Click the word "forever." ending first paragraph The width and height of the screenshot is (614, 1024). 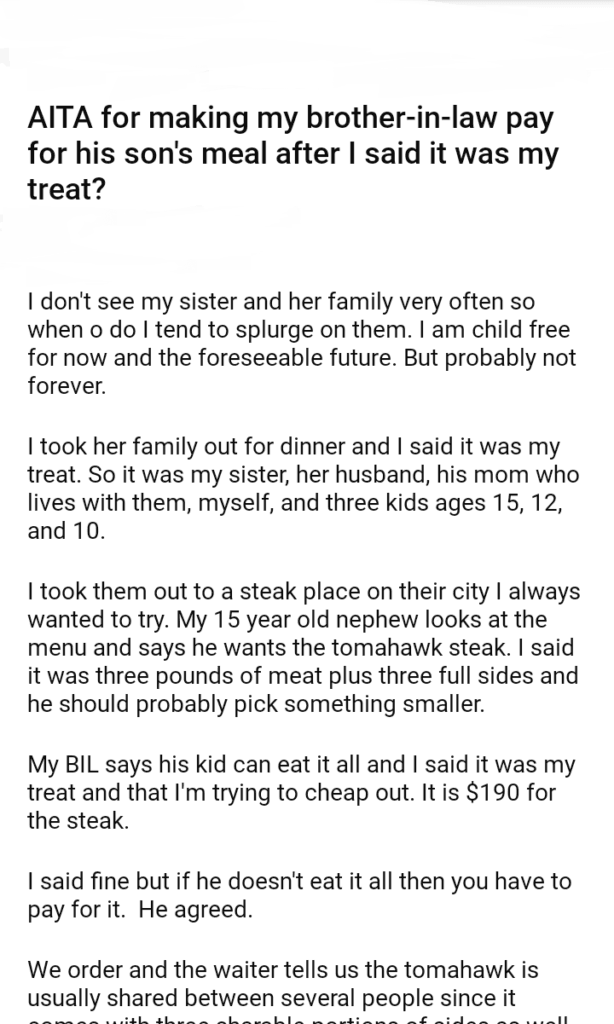click(66, 387)
